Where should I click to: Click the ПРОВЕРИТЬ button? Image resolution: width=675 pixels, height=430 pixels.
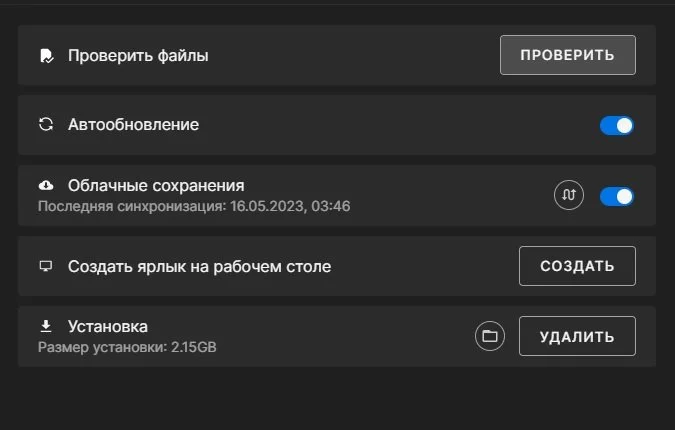click(x=568, y=55)
